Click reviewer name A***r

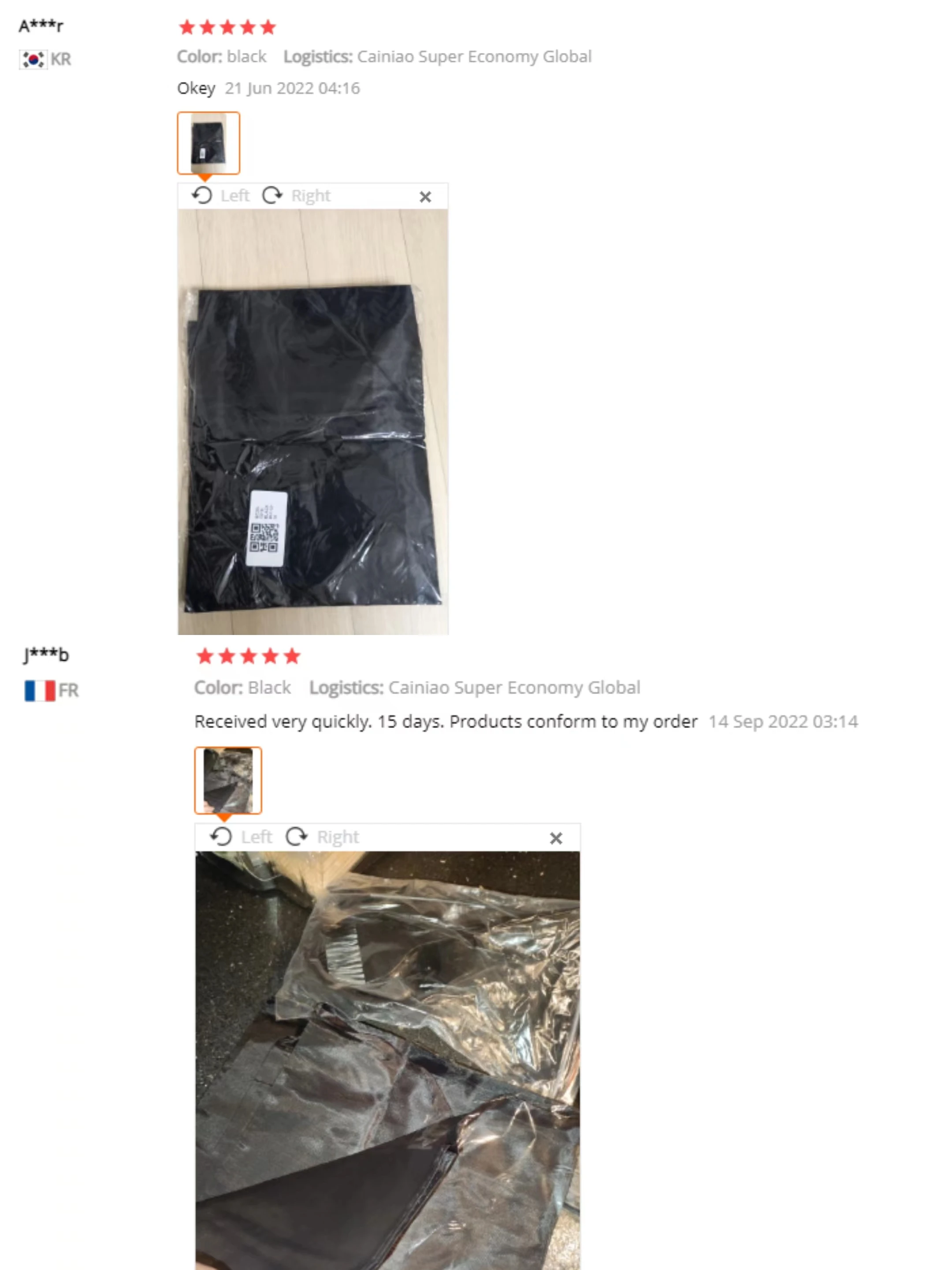coord(41,26)
